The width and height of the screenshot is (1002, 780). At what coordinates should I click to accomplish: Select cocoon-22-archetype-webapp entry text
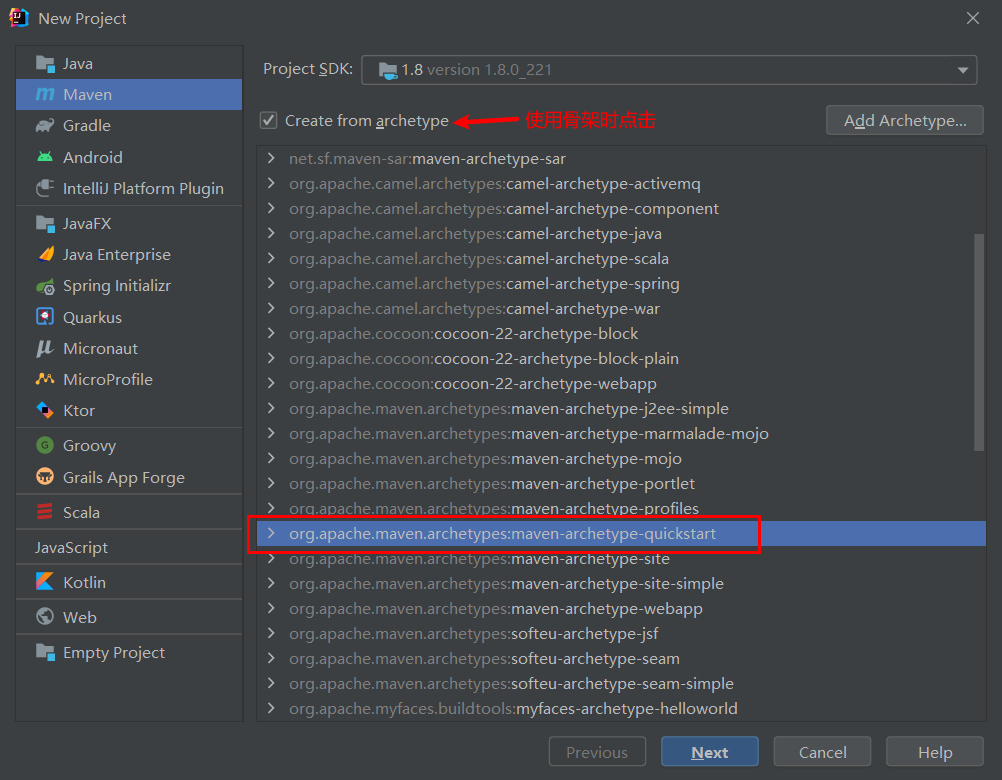(473, 383)
